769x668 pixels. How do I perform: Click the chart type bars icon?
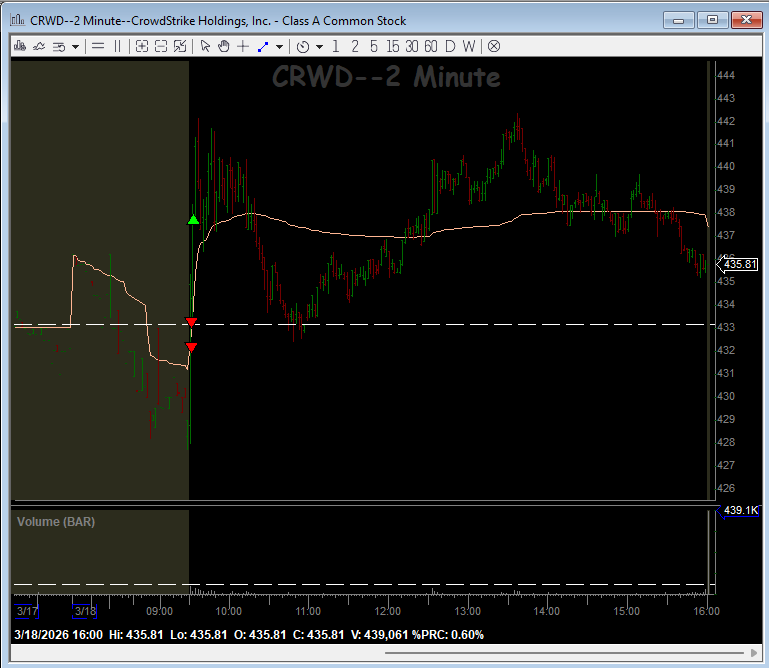(20, 46)
